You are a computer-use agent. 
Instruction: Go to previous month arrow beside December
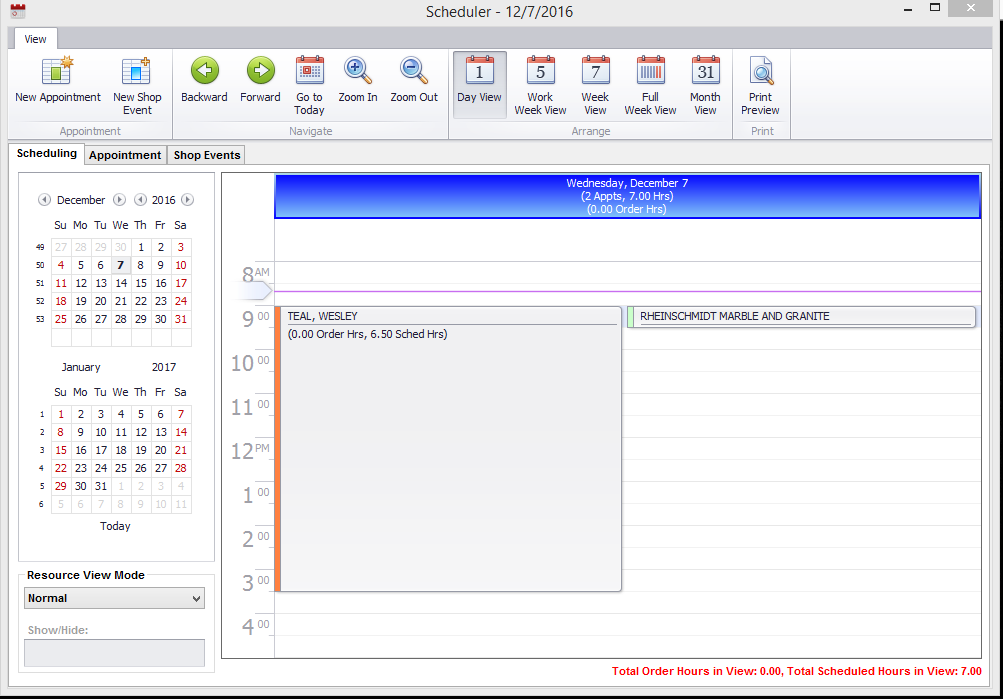pyautogui.click(x=44, y=200)
